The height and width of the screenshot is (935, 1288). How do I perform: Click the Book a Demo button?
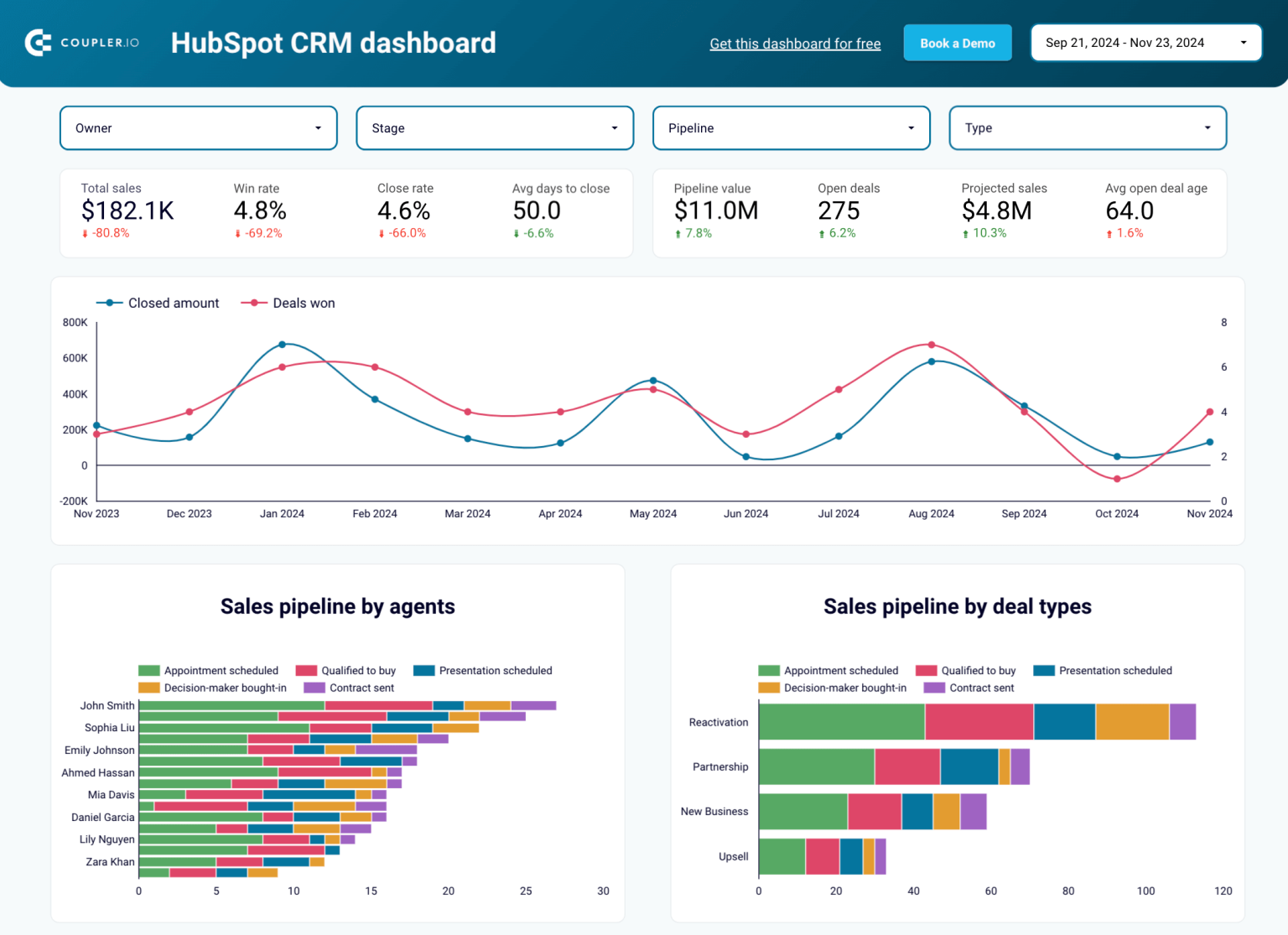tap(958, 42)
